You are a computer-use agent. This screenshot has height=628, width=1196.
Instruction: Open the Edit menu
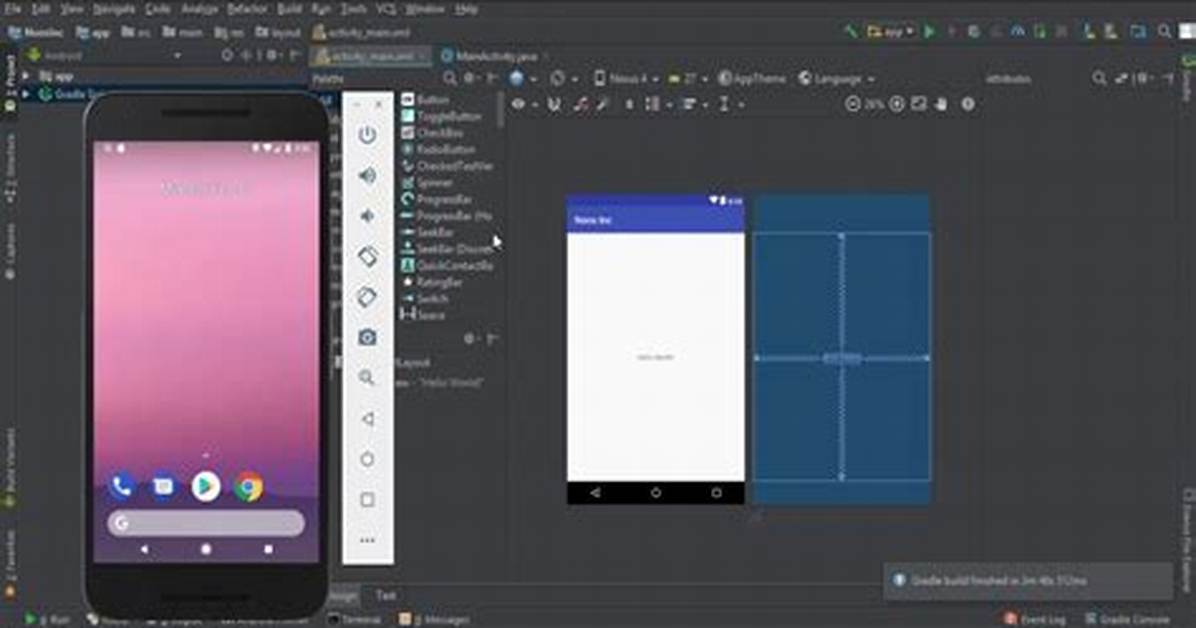point(41,9)
